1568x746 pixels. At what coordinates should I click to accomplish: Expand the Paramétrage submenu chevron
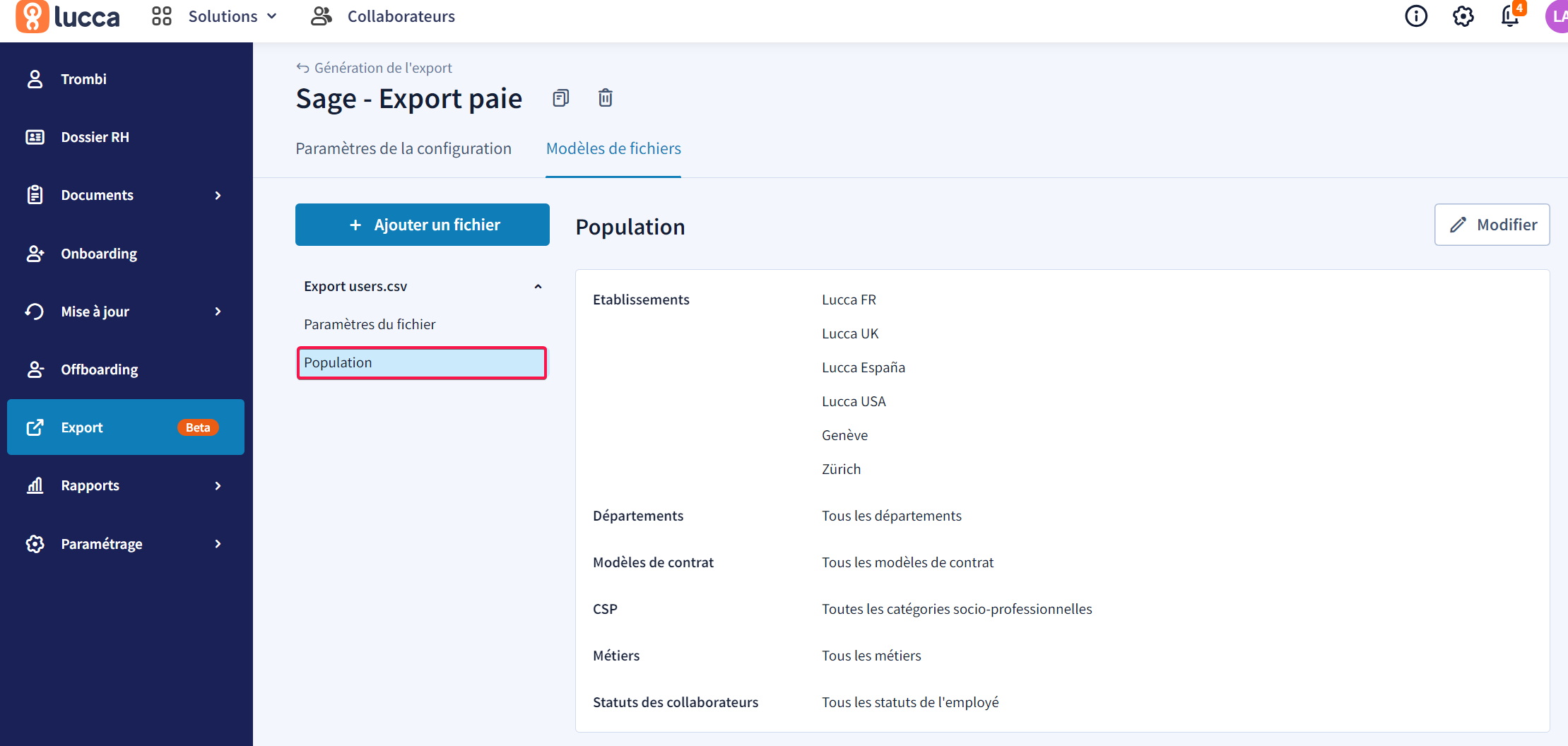pos(218,544)
